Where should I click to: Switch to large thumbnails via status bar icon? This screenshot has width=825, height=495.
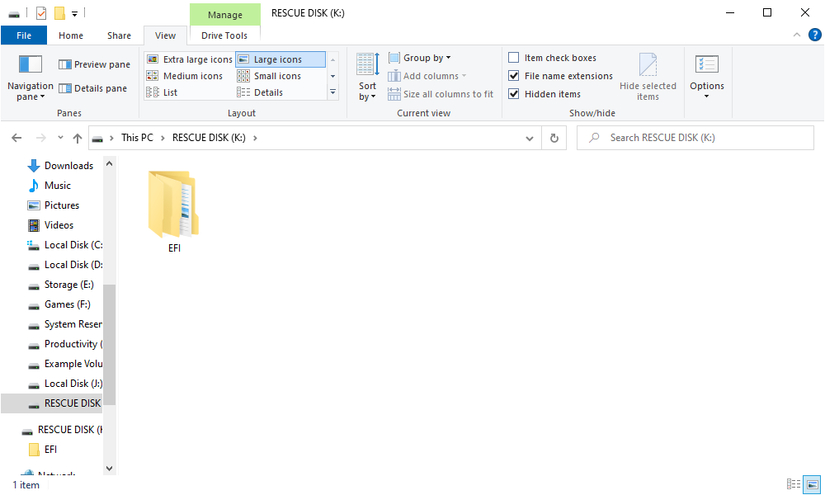click(x=812, y=484)
